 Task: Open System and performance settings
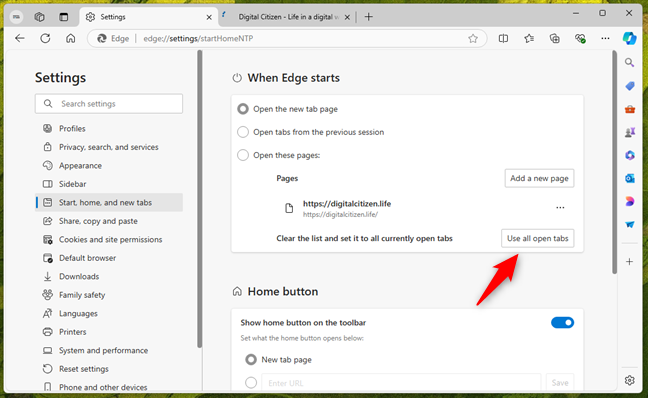click(x=109, y=350)
